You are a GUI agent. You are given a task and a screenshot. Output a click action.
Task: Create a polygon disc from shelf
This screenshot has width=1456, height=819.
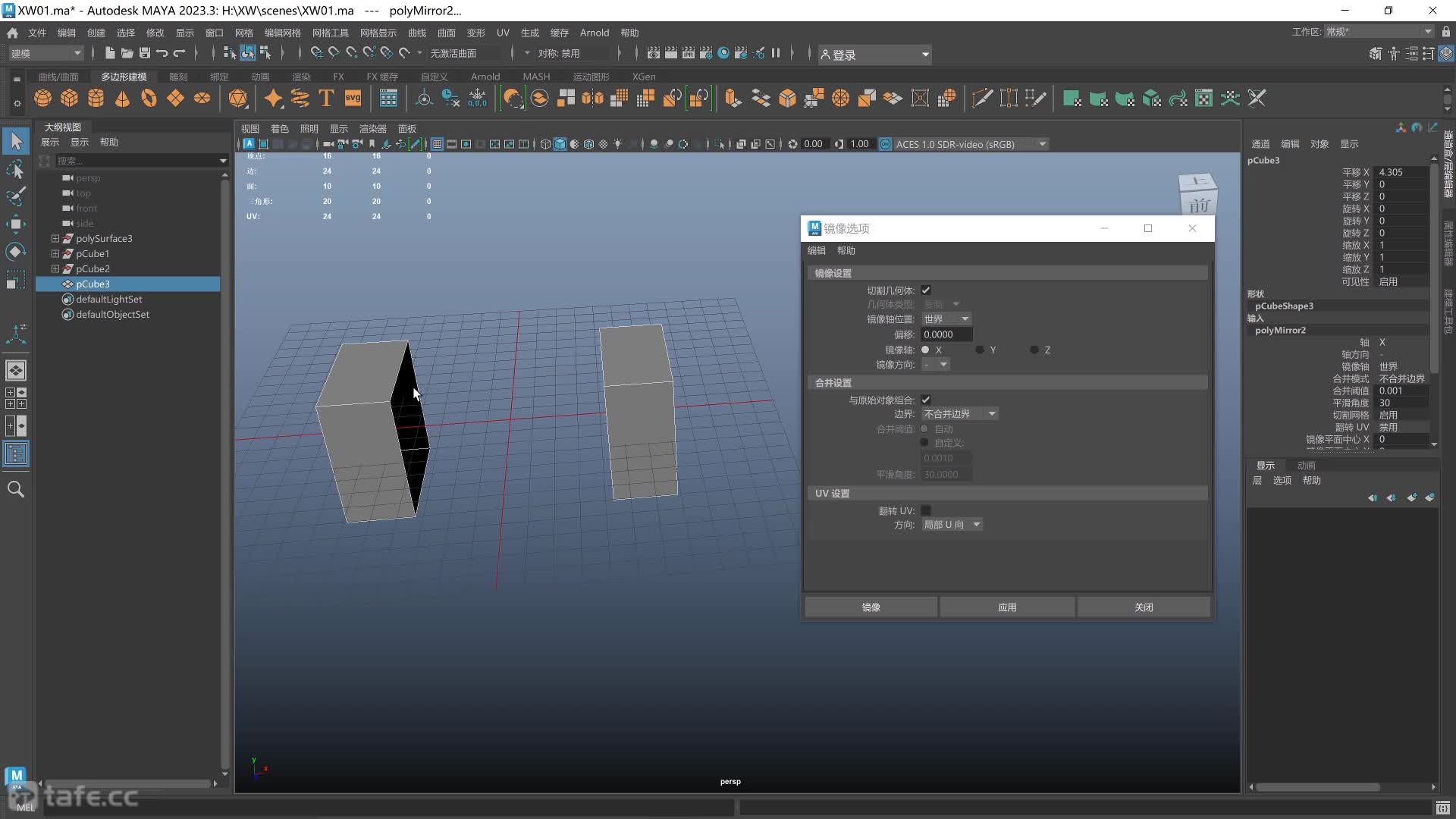point(202,99)
